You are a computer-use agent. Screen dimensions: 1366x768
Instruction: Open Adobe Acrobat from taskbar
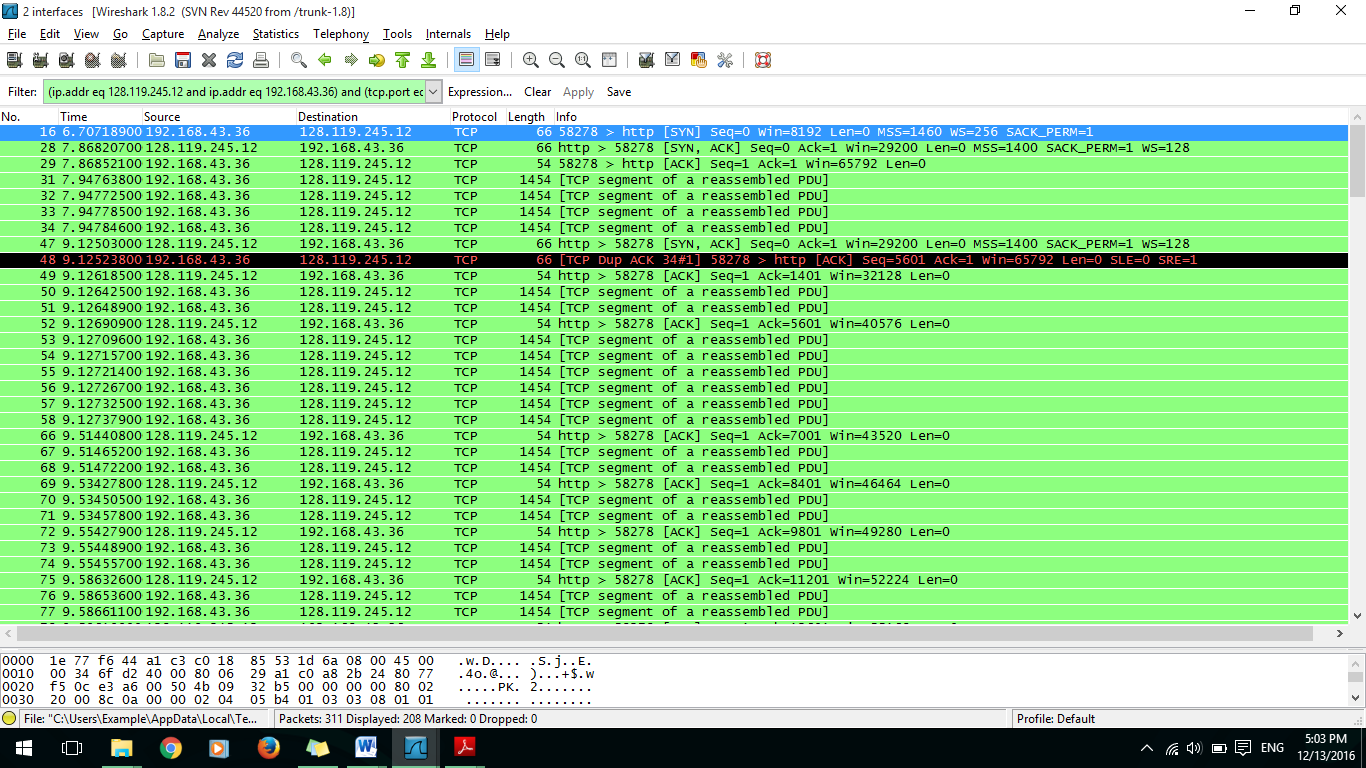click(464, 747)
